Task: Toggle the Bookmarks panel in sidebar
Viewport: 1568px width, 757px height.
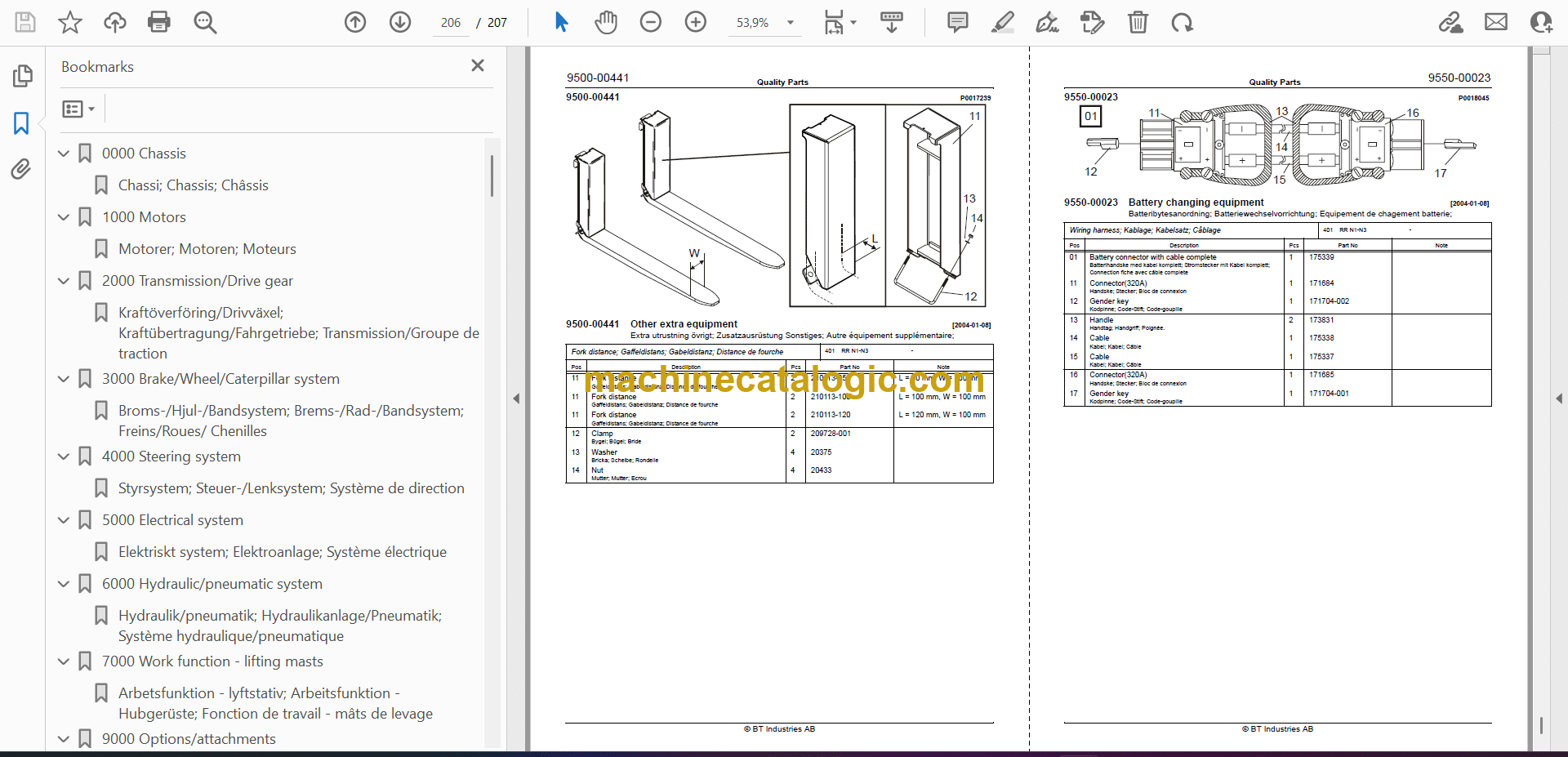Action: (x=21, y=123)
